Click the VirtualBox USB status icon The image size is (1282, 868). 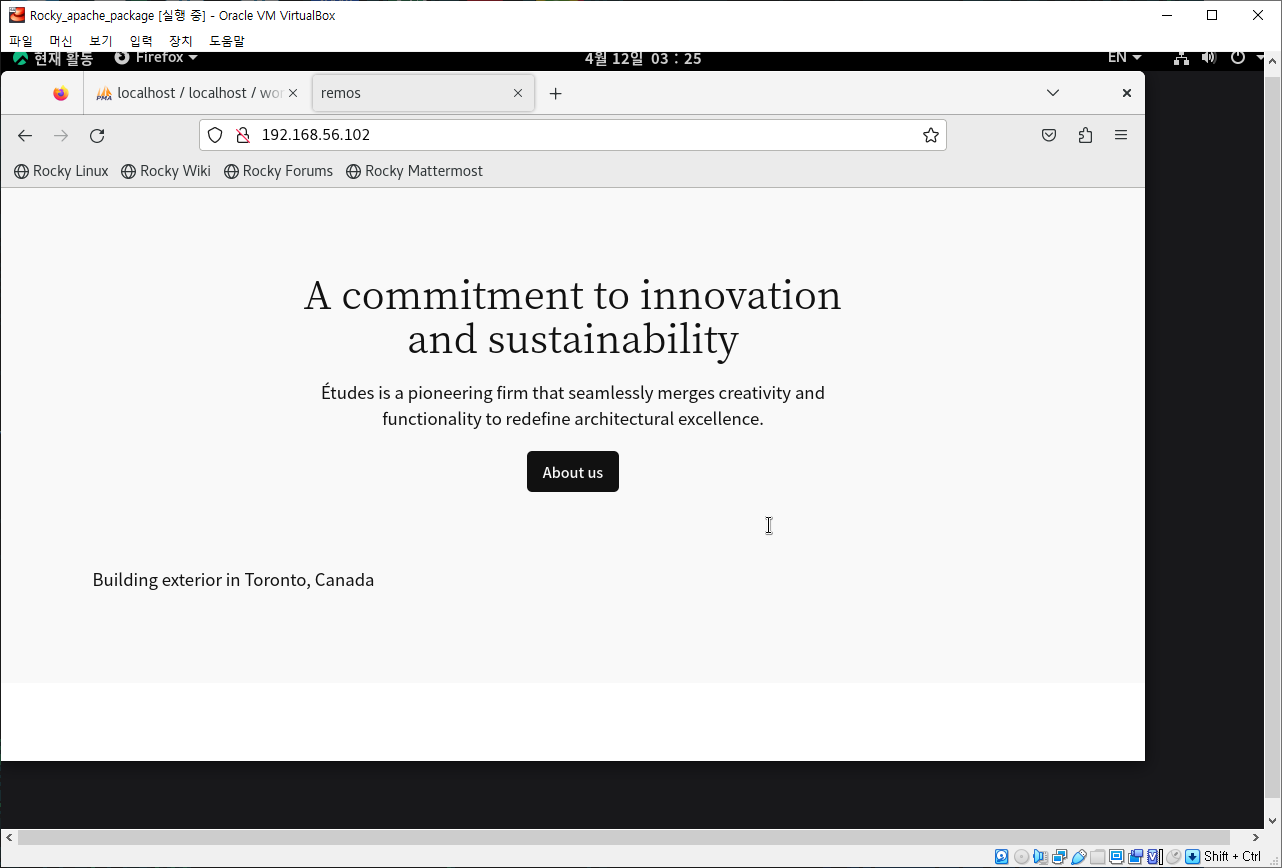pyautogui.click(x=1078, y=856)
